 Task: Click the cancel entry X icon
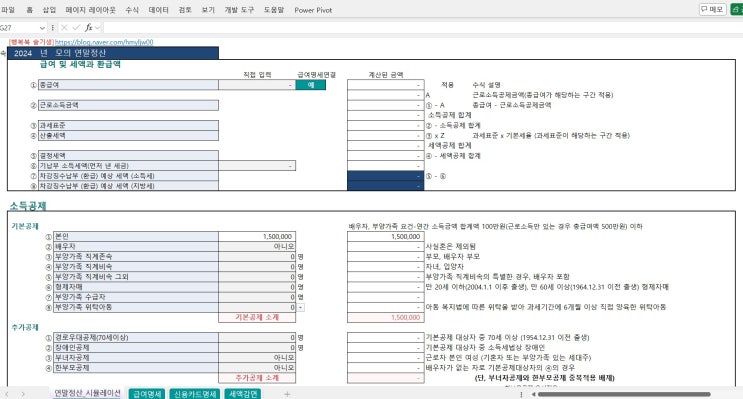pos(64,28)
